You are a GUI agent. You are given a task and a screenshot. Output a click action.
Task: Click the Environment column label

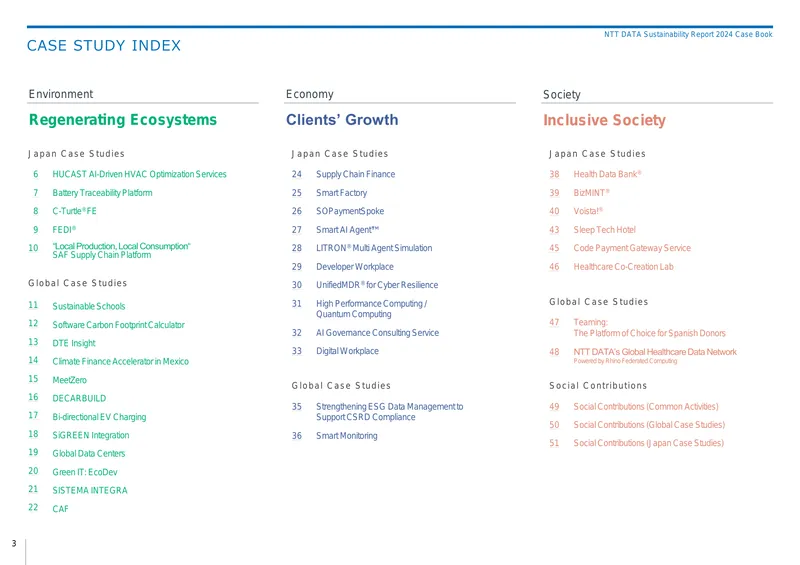click(x=61, y=94)
